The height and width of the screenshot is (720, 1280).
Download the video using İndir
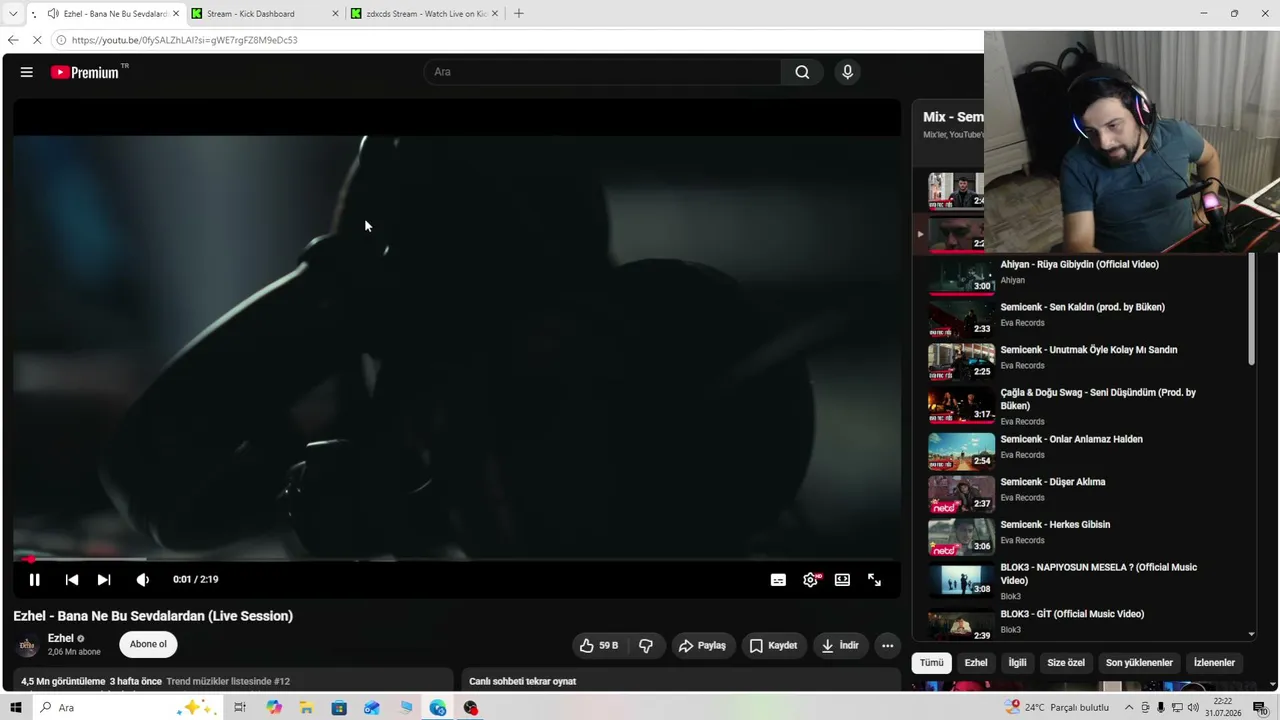pyautogui.click(x=840, y=646)
